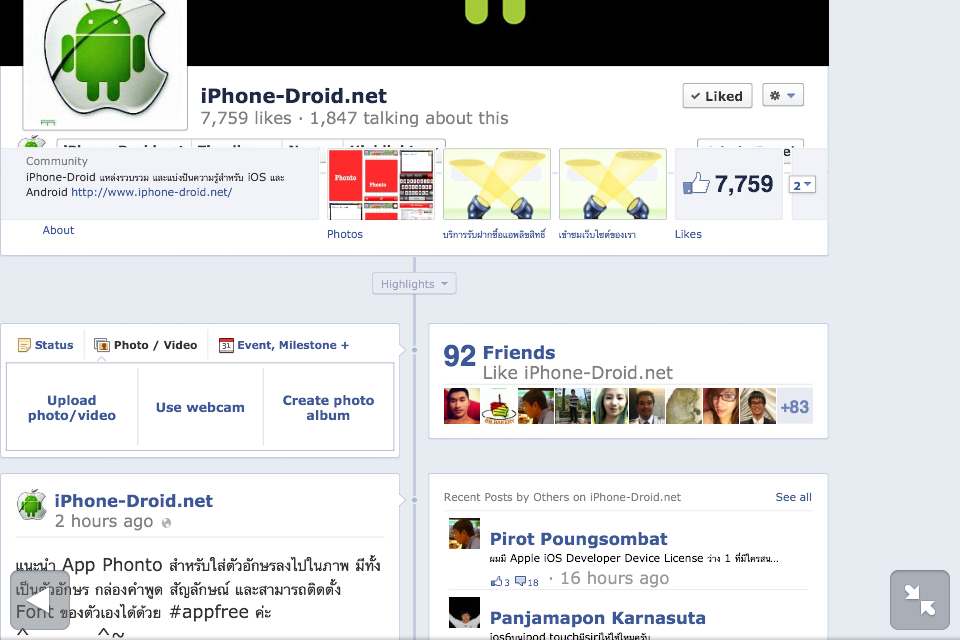Open the iphone-droid.net website link

151,192
